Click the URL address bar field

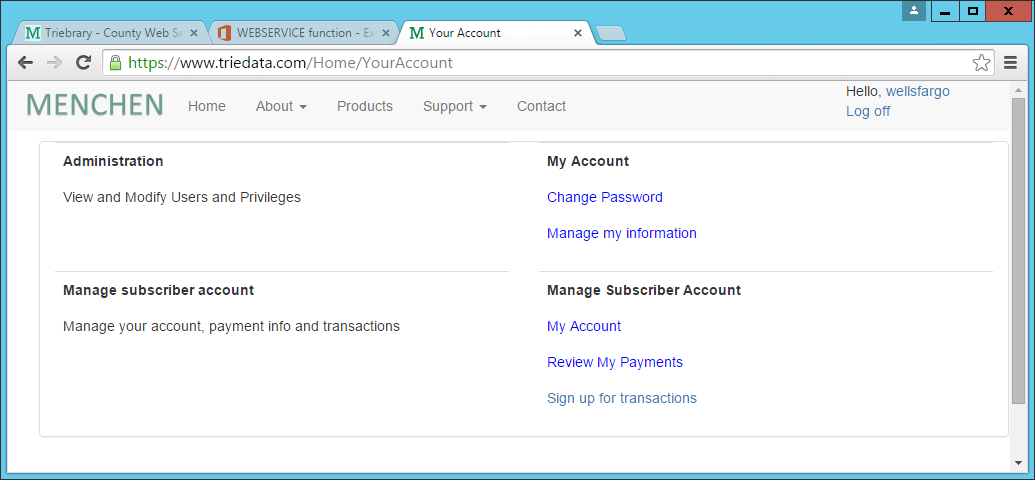(540, 63)
